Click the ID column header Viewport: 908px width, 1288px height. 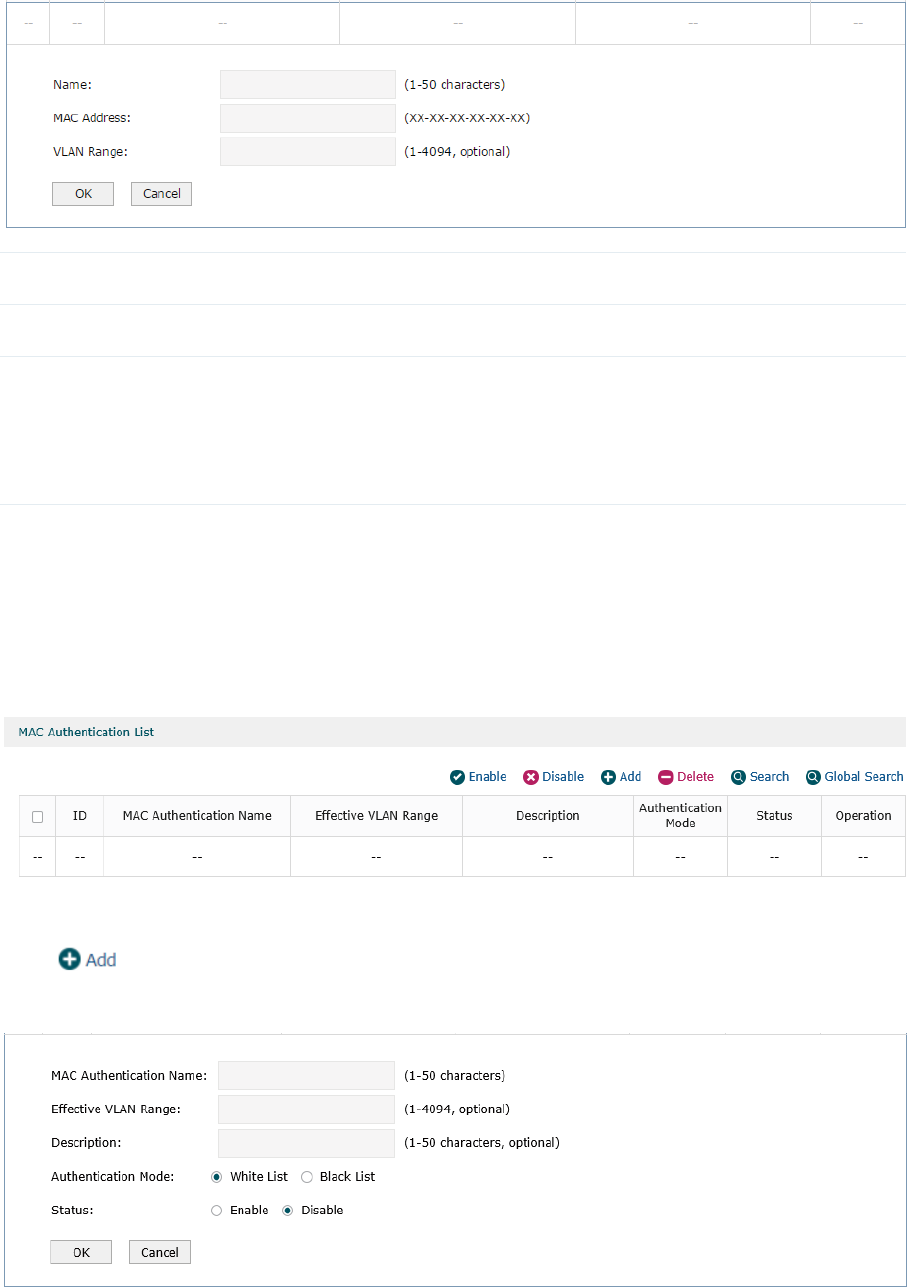point(80,816)
